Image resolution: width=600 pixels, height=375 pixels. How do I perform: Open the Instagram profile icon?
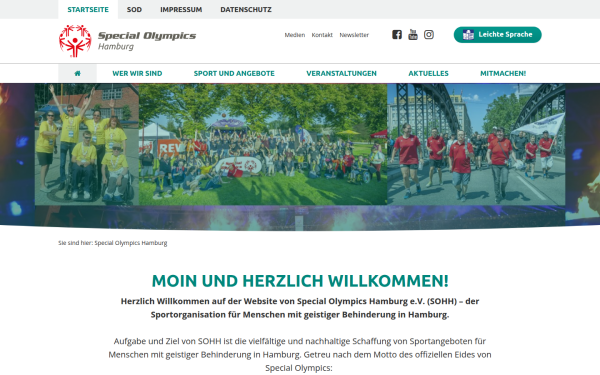click(429, 34)
